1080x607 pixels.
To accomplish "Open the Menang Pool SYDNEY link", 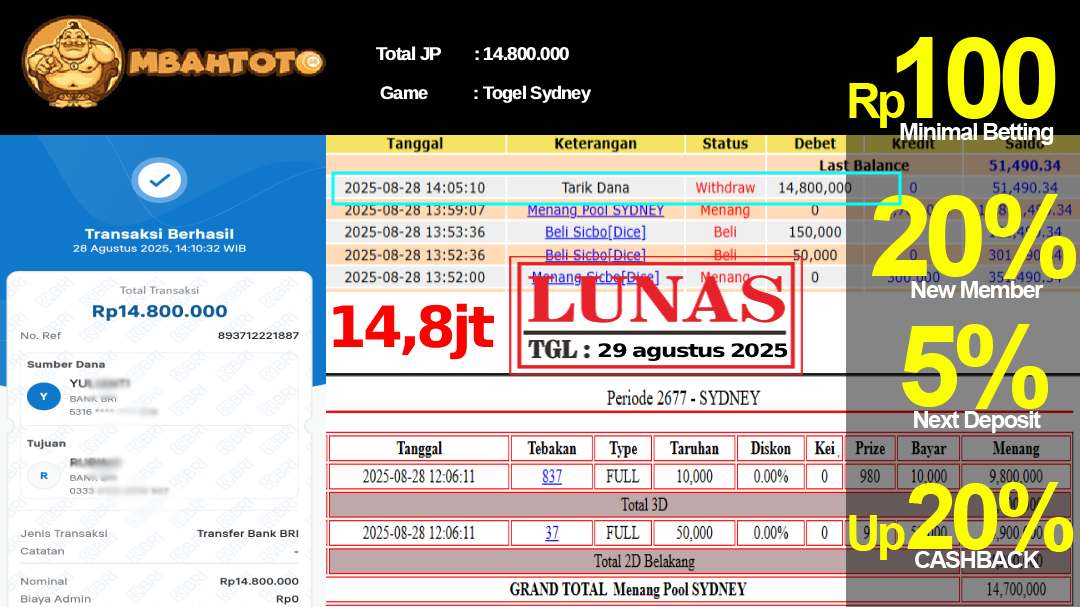I will [x=595, y=210].
